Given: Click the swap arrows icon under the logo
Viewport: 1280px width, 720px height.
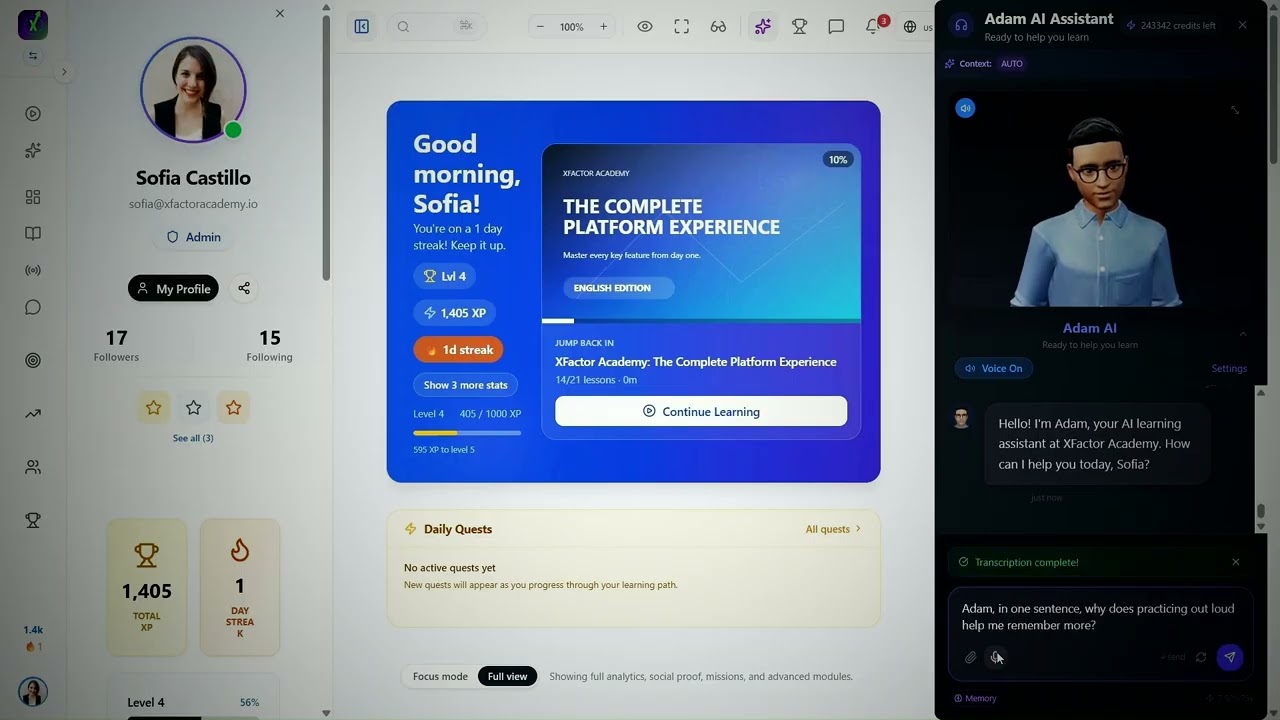Looking at the screenshot, I should click(33, 56).
